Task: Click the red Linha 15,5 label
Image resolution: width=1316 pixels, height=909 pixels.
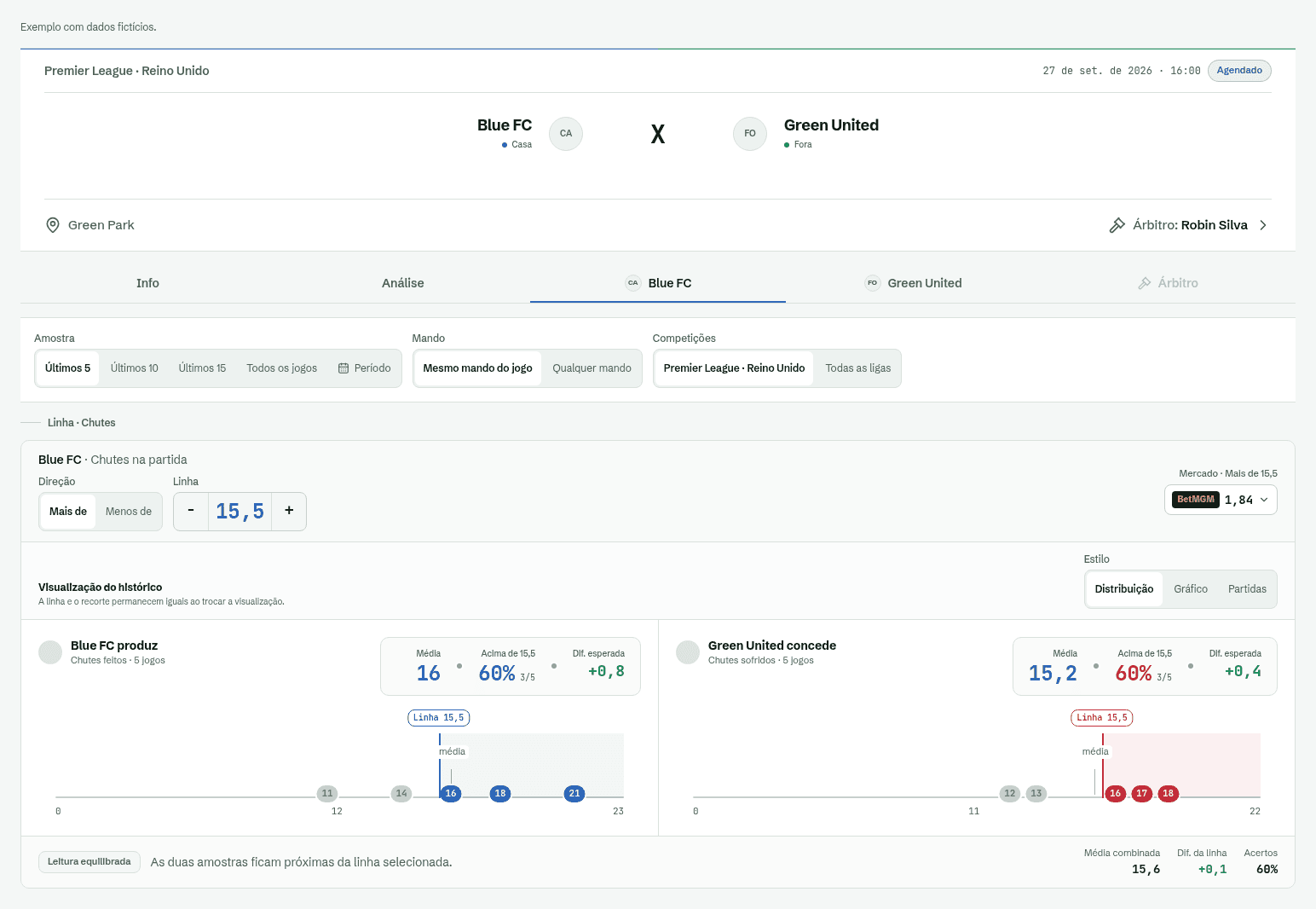Action: tap(1102, 718)
